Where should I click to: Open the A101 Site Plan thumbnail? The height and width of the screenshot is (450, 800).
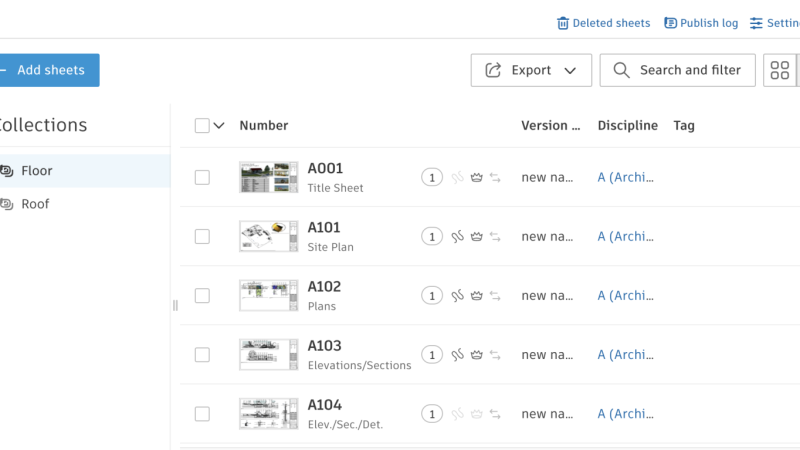click(269, 237)
